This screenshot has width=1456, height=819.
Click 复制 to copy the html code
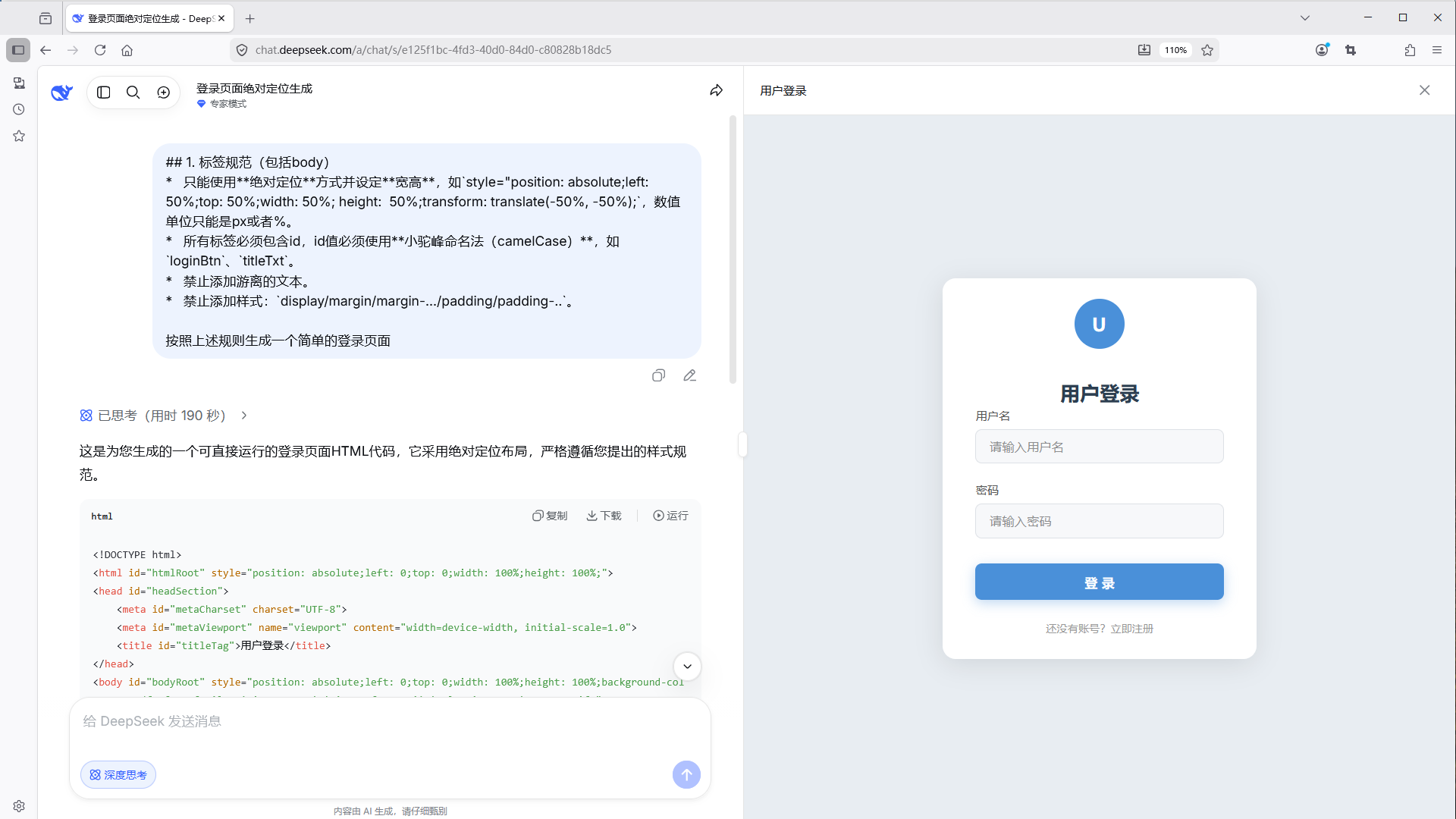tap(550, 516)
